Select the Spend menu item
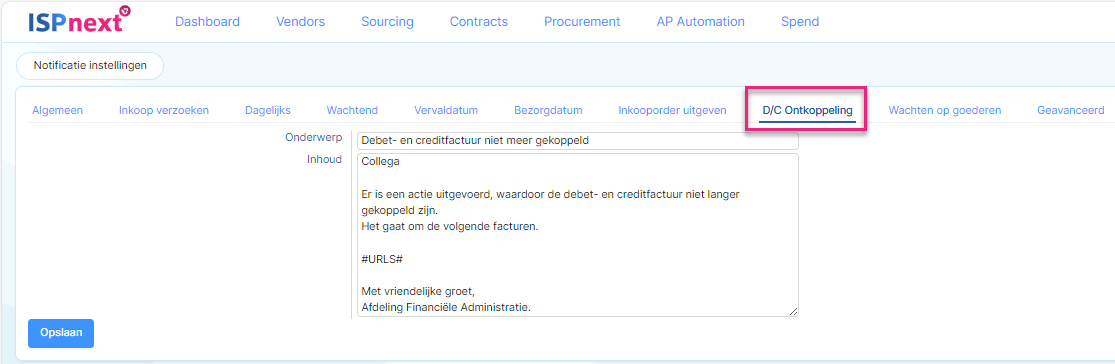1115x364 pixels. pyautogui.click(x=800, y=22)
